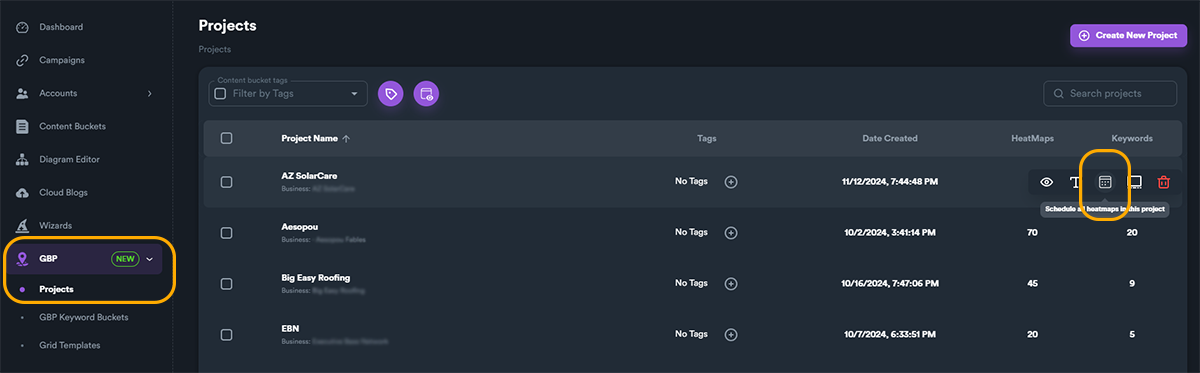Check the AZ SolarCare project checkbox

coord(226,182)
